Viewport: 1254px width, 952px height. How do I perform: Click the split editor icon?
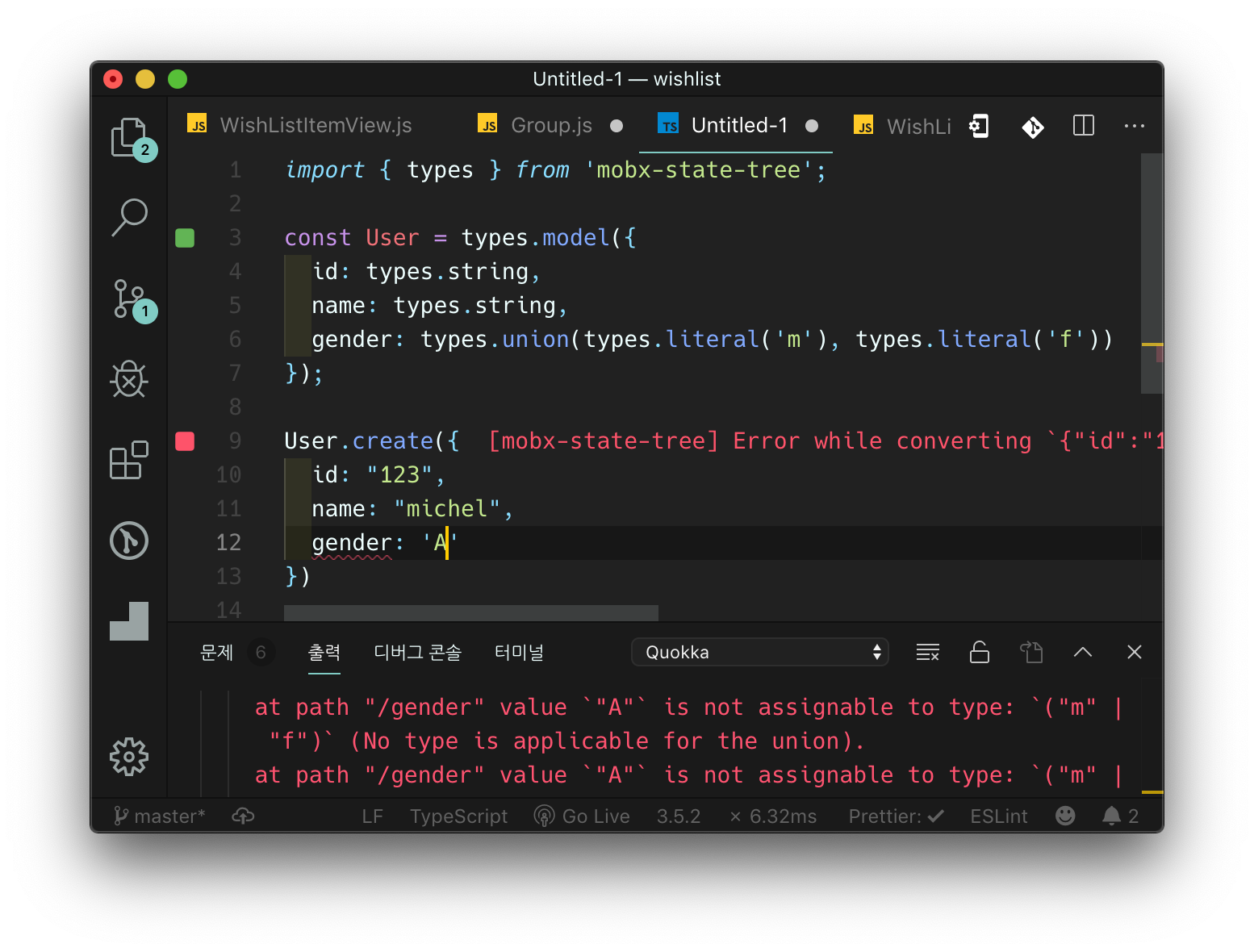[x=1083, y=126]
